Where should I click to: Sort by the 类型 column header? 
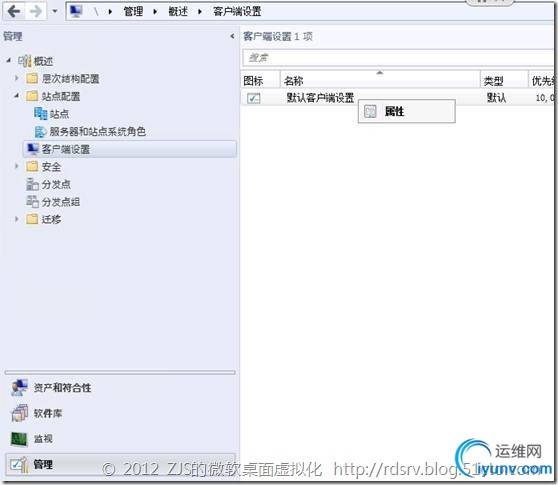(x=504, y=81)
